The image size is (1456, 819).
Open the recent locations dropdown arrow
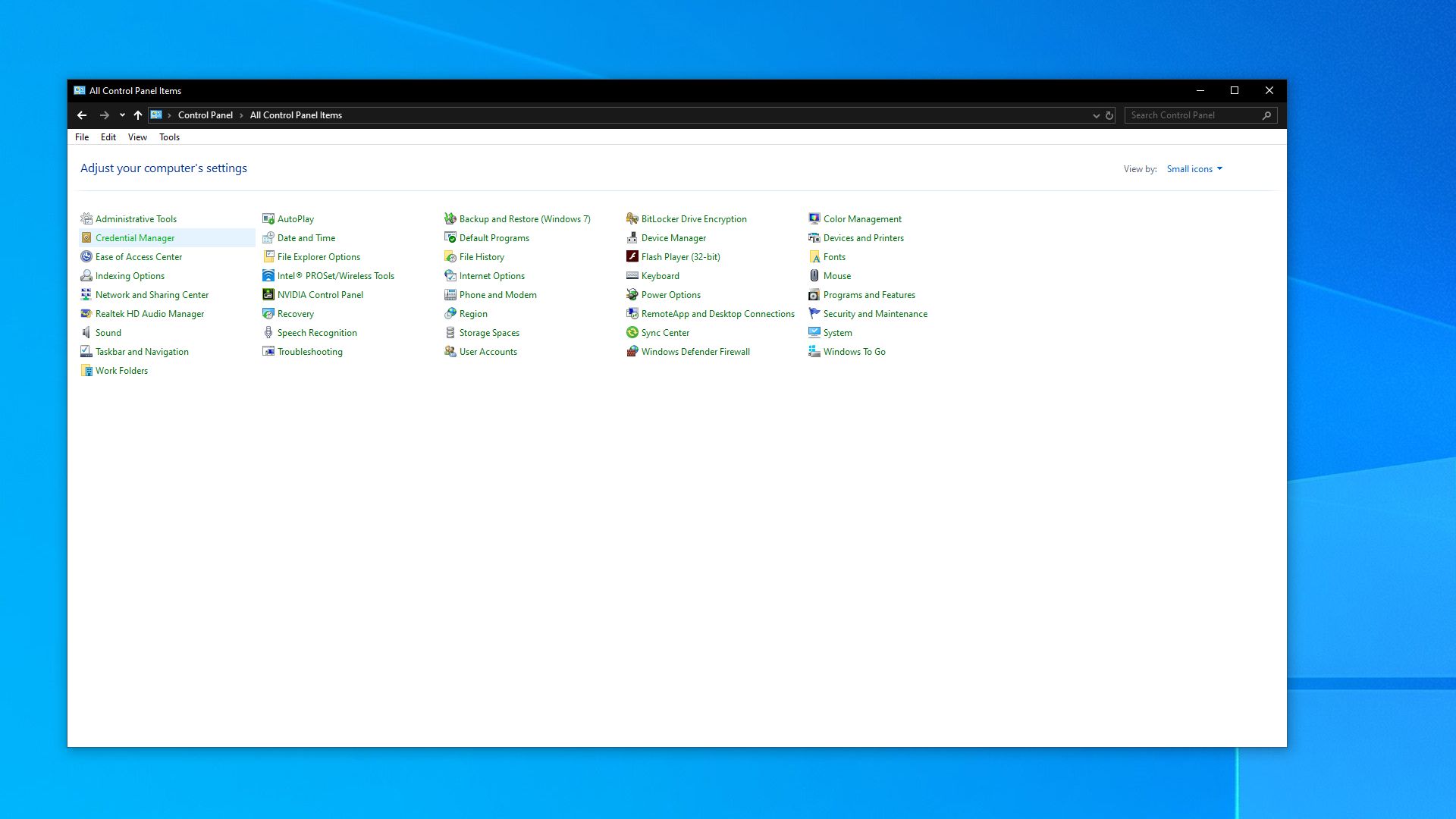[x=122, y=115]
